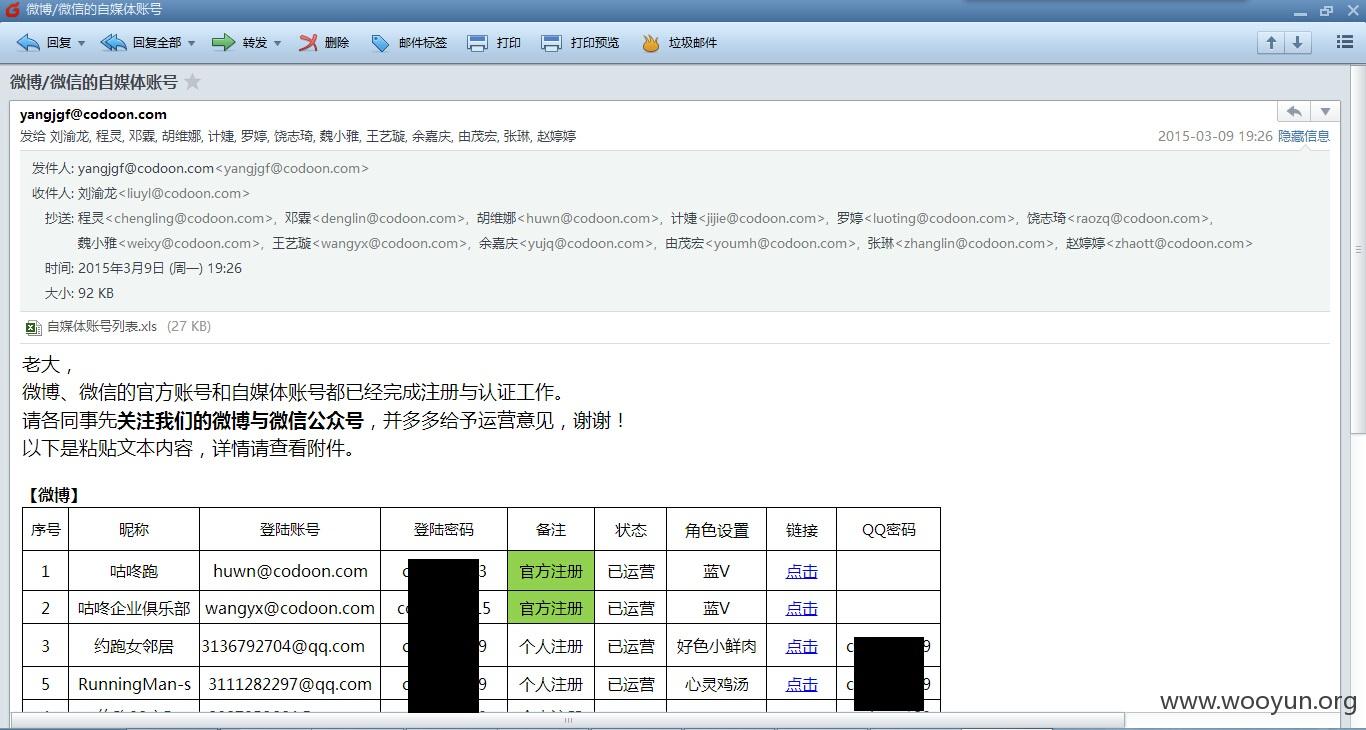The image size is (1366, 730).
Task: Open 邮件标签 tag menu
Action: tap(409, 43)
